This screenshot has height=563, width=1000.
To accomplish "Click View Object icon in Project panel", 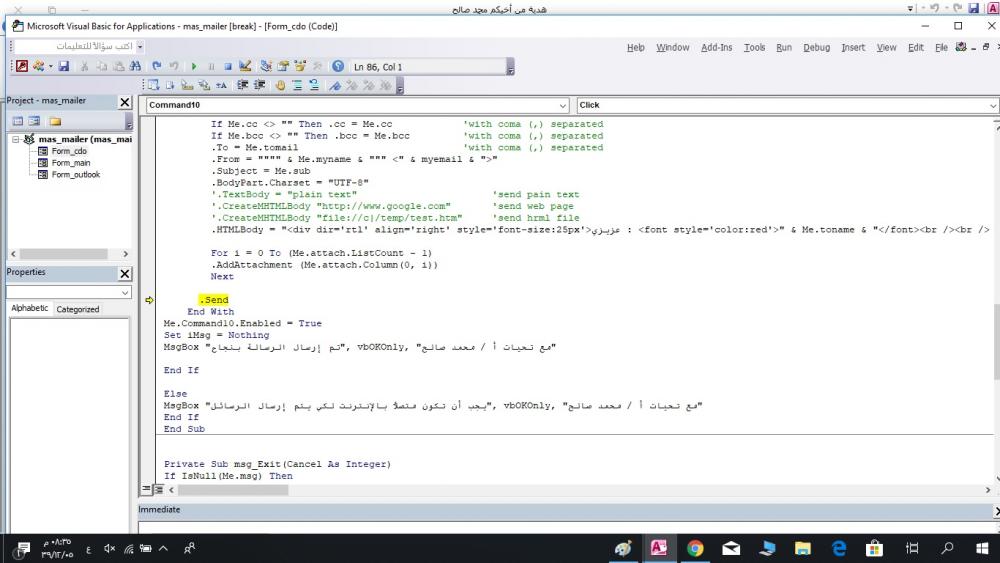I will click(x=34, y=121).
